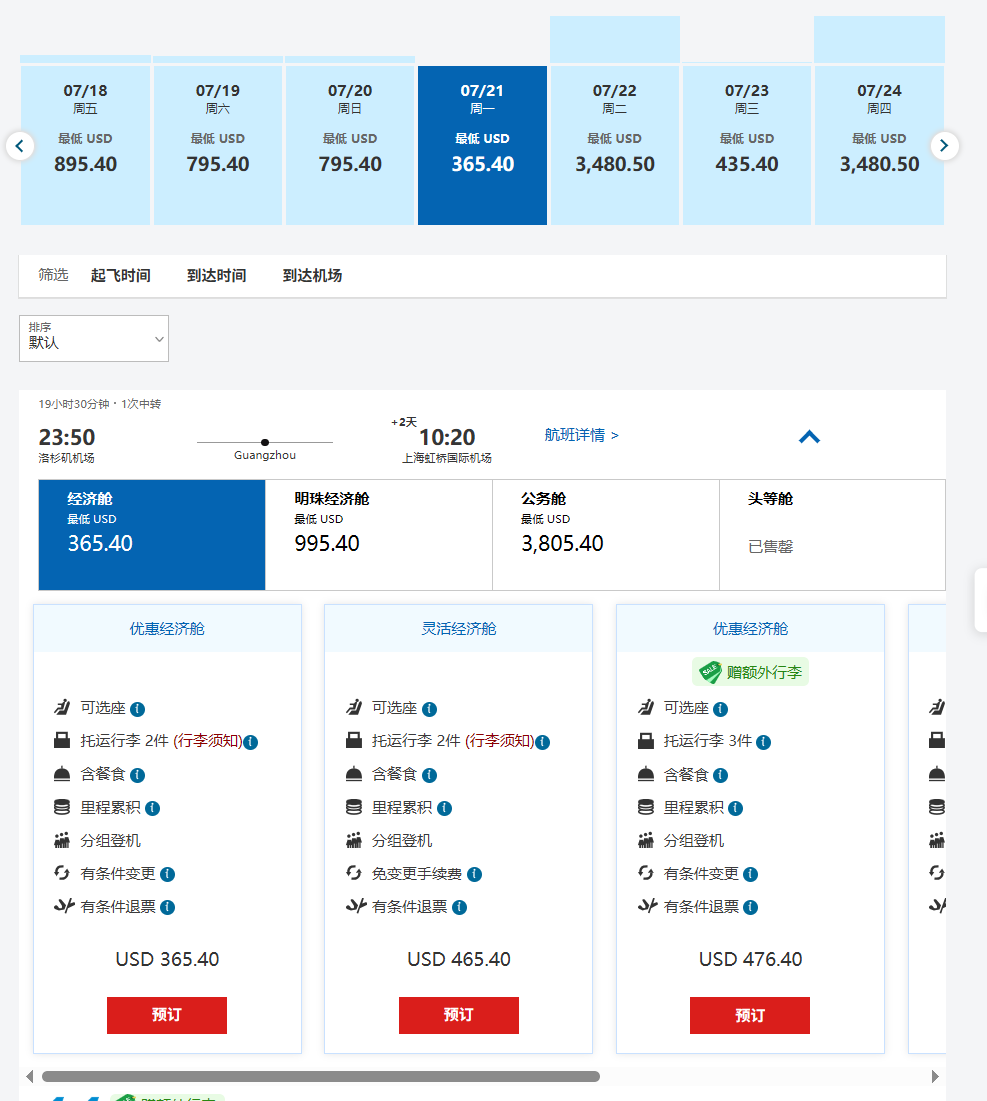Open the 到达机场 filter

tap(312, 275)
